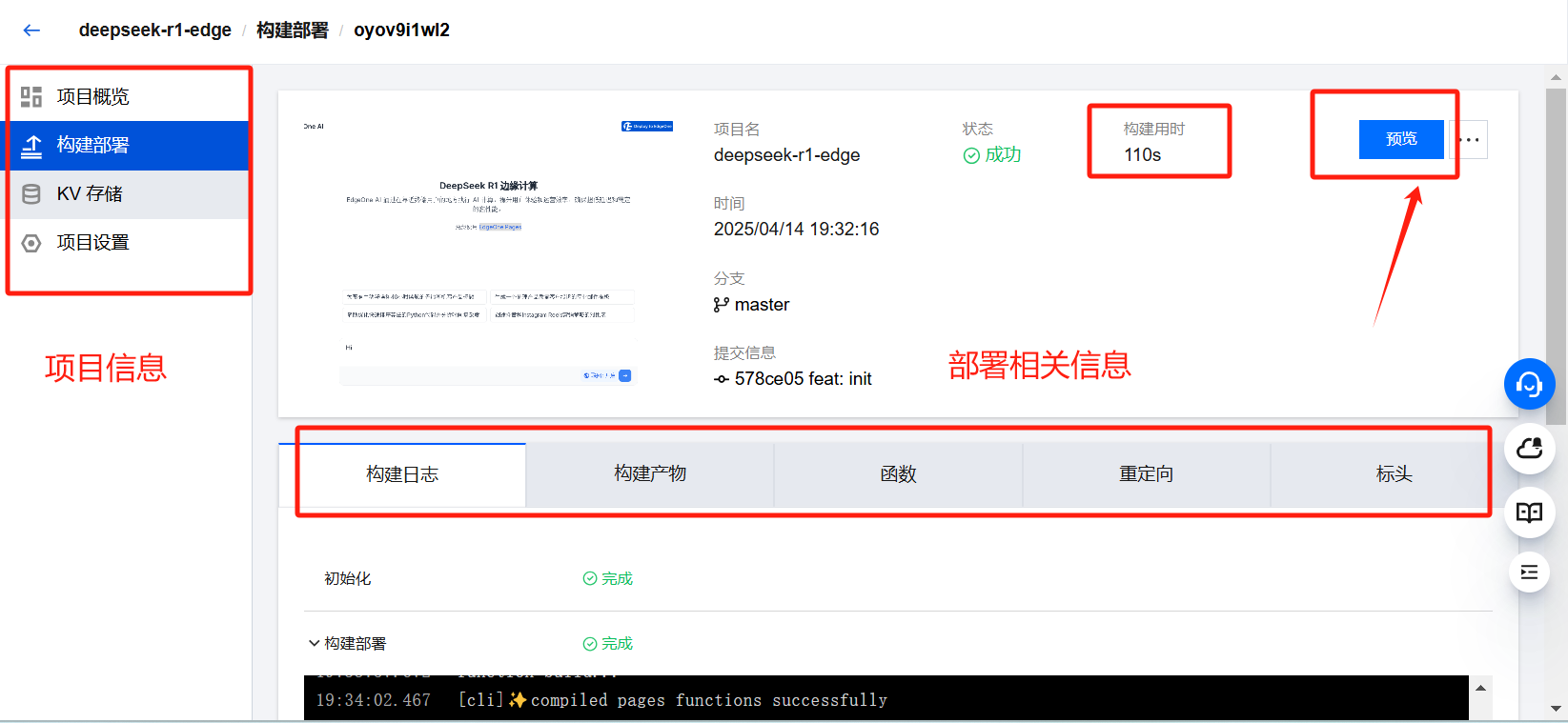
Task: Click the back arrow icon
Action: 31,30
